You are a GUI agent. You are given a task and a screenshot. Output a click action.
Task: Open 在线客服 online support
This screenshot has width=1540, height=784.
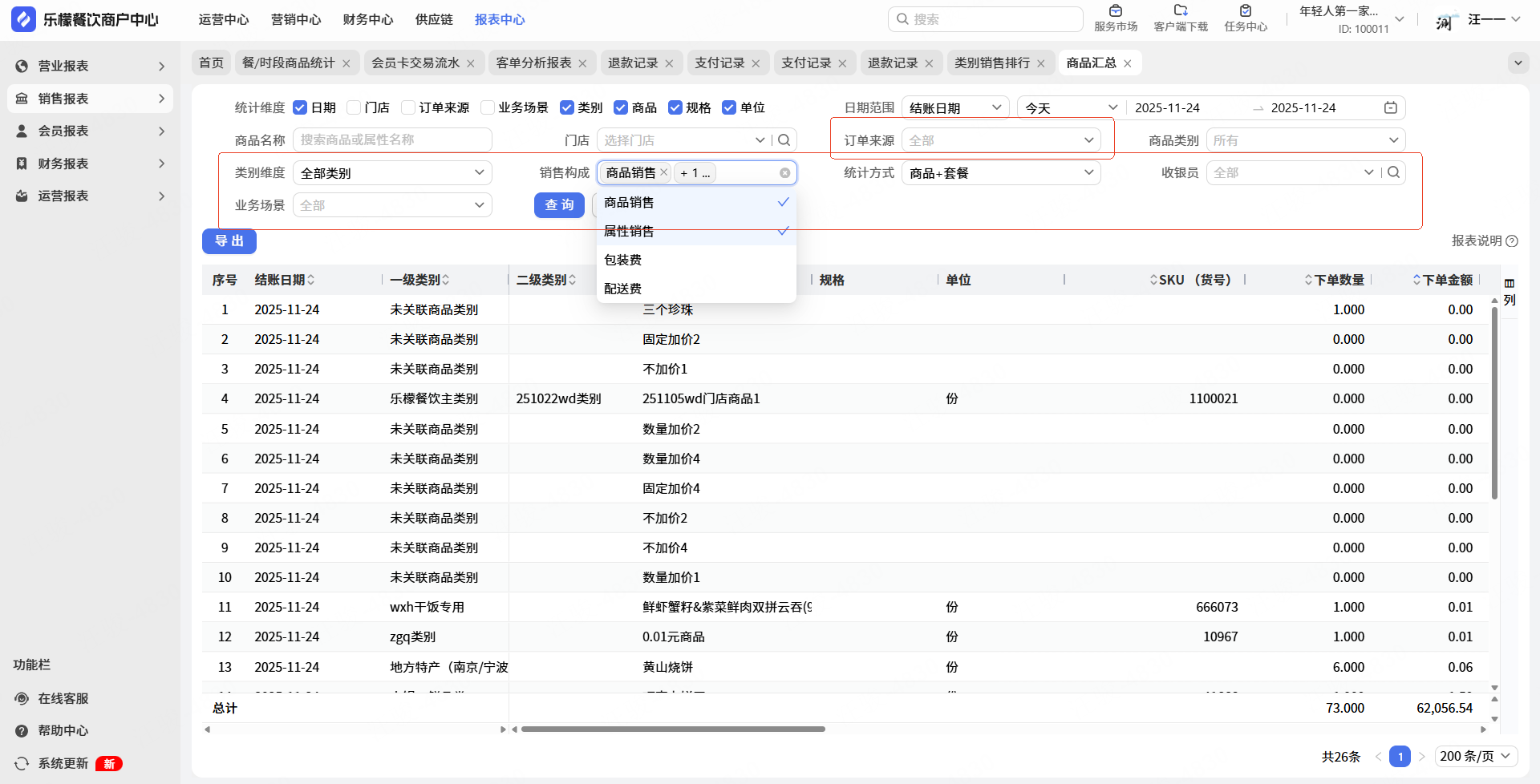coord(63,699)
